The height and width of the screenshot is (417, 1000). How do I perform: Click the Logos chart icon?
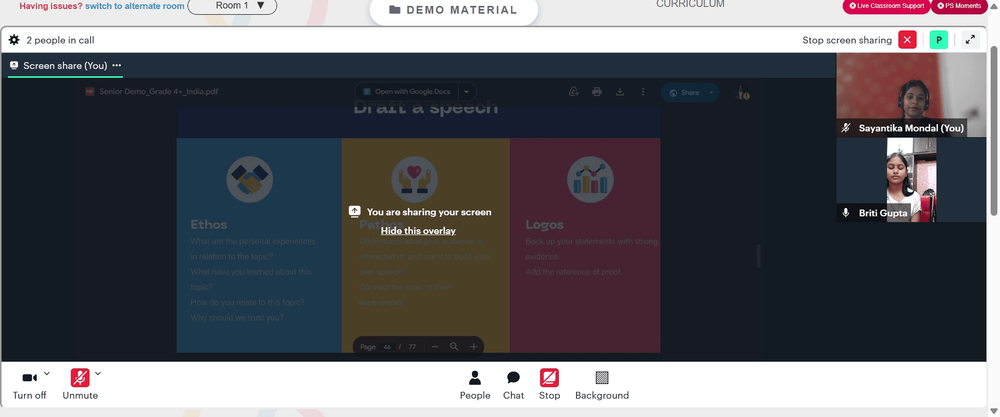pyautogui.click(x=590, y=180)
